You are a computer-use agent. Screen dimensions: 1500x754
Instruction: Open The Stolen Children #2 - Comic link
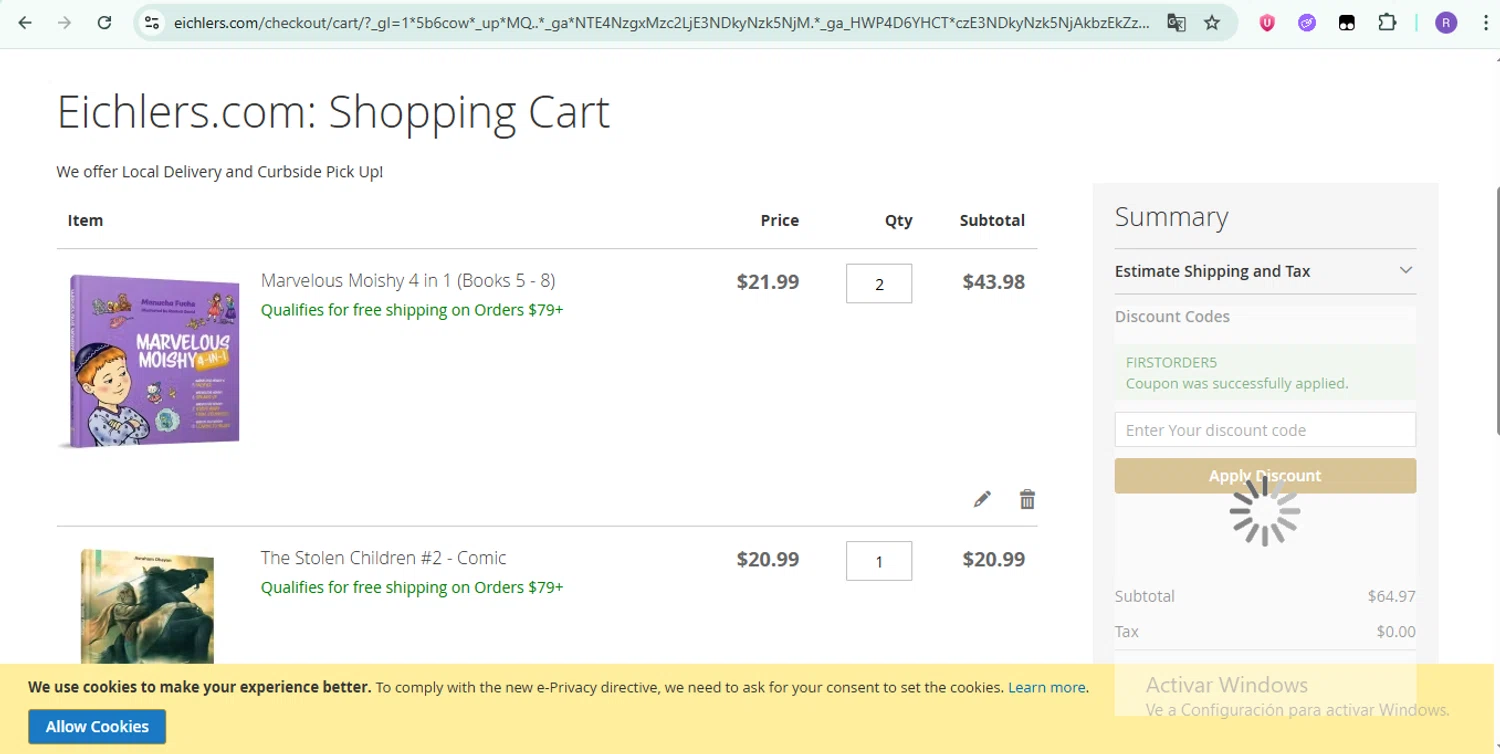383,557
